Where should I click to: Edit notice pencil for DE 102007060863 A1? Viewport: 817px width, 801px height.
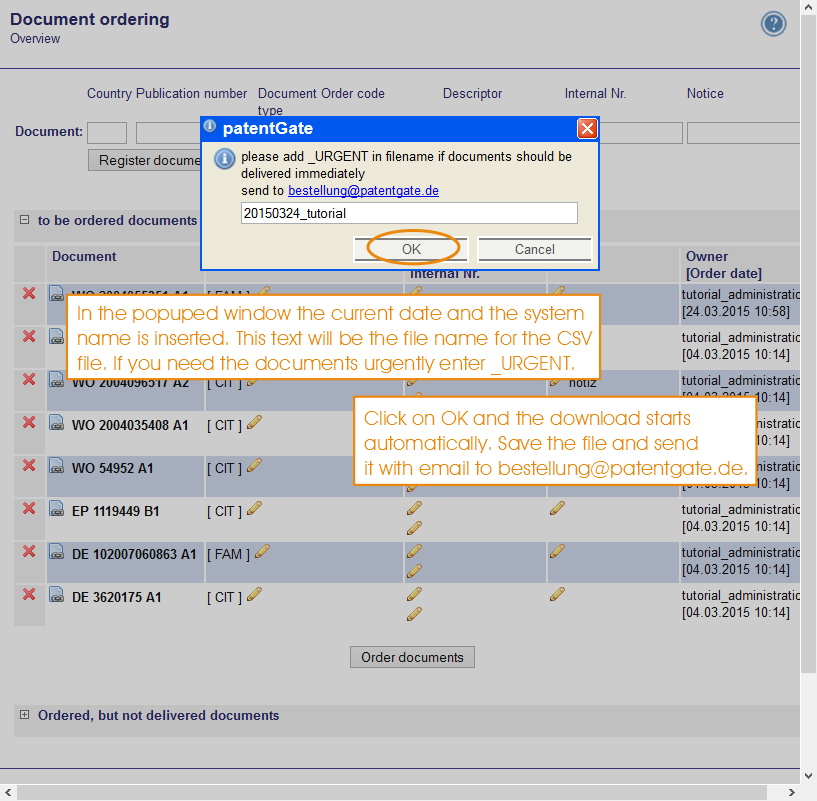[557, 551]
